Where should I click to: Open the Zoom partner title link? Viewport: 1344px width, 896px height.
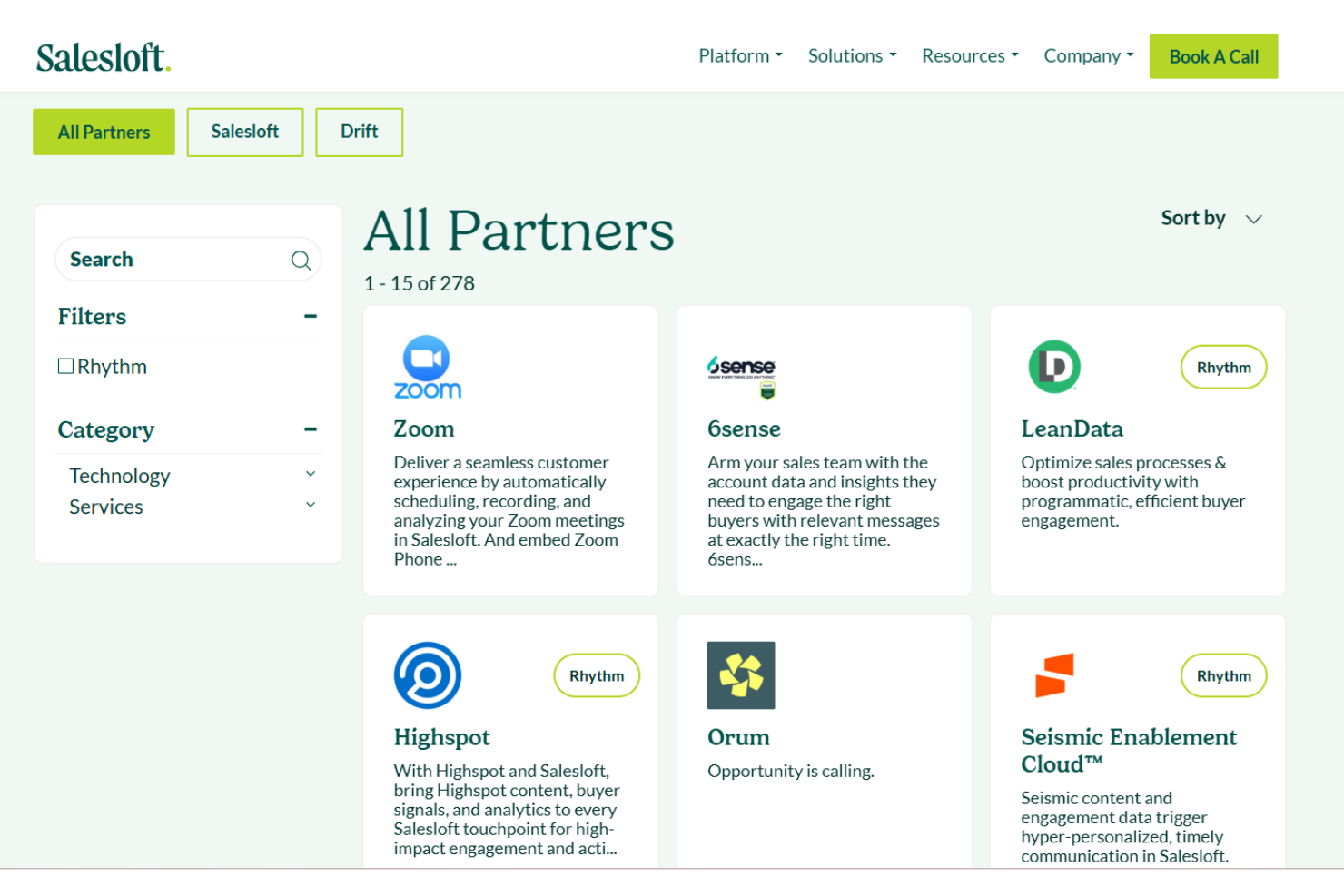coord(424,429)
